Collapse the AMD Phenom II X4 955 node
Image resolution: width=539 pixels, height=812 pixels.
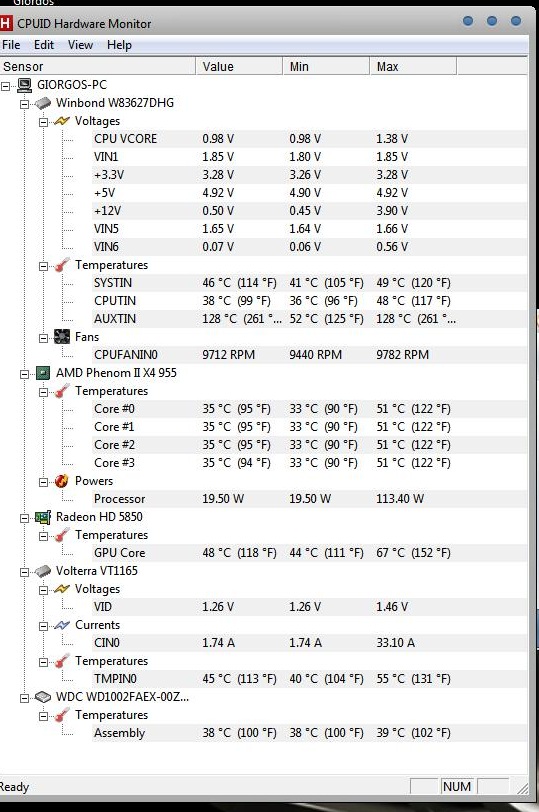click(x=24, y=374)
